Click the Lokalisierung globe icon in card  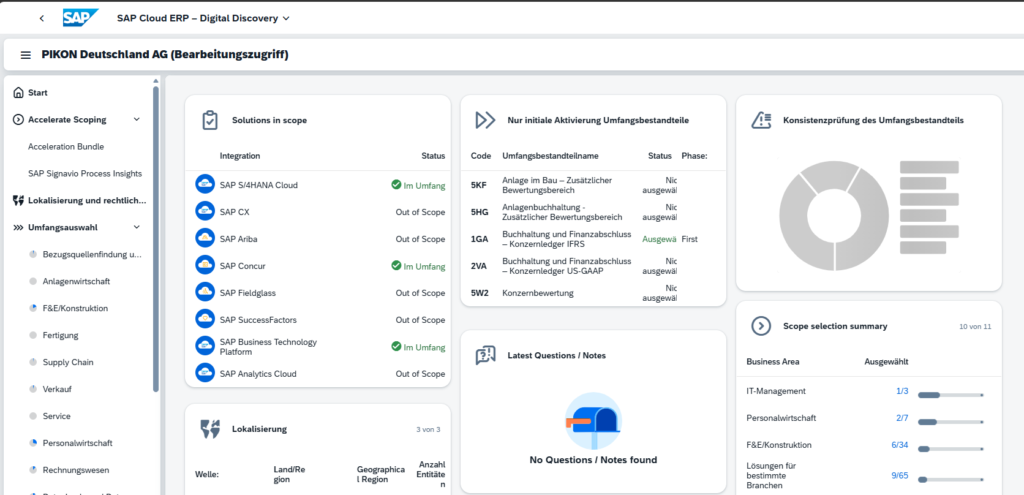[x=210, y=429]
